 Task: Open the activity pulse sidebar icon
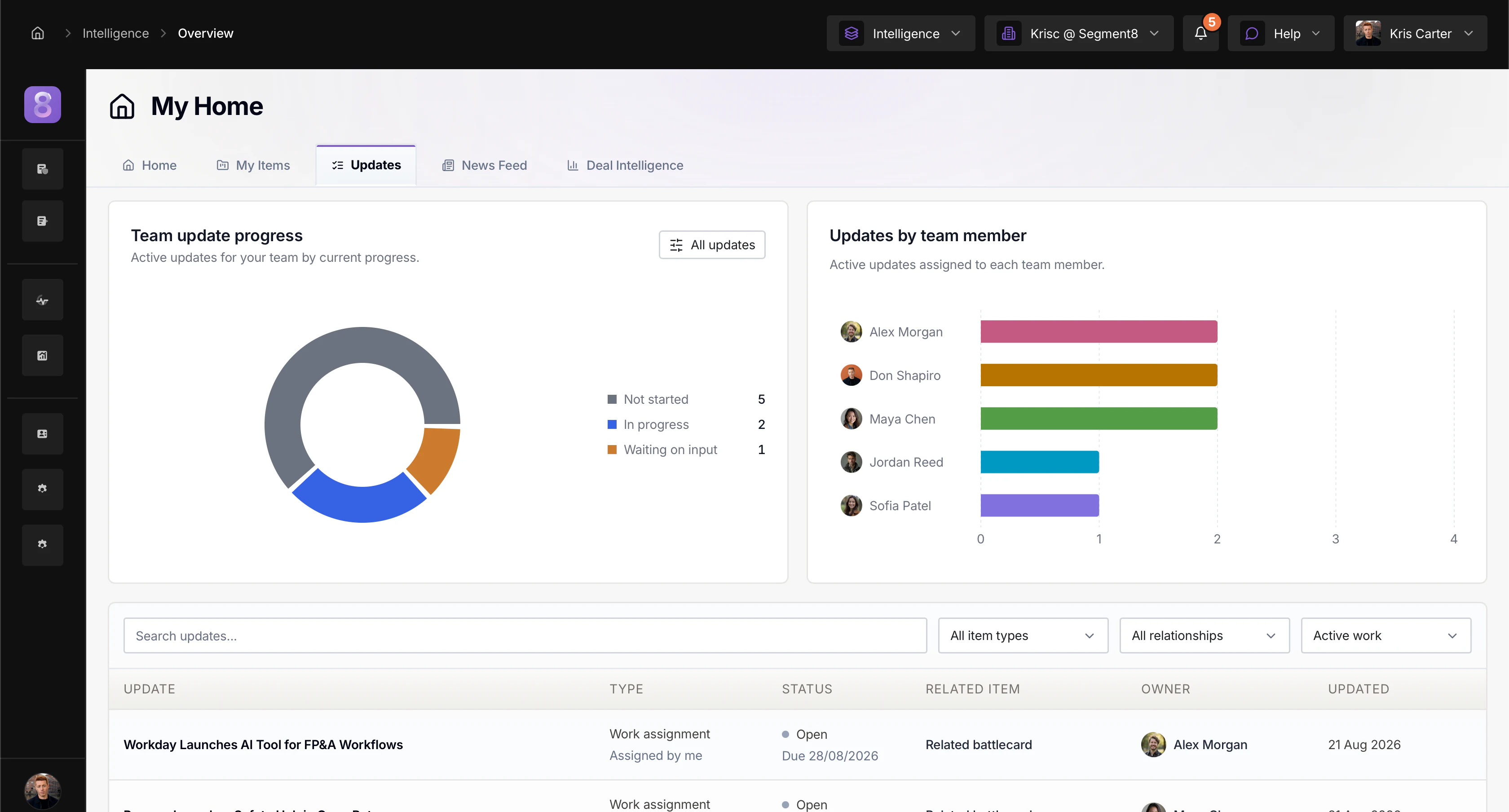42,300
